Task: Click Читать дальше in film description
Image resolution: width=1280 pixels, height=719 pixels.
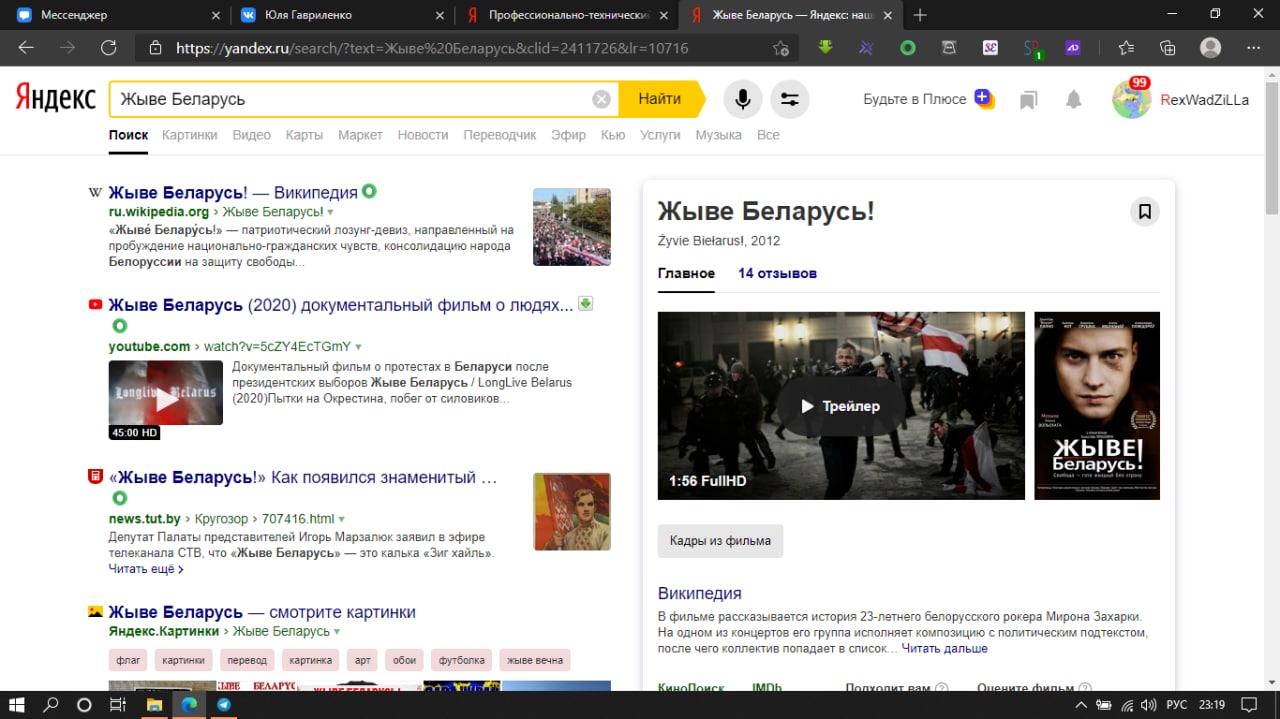Action: click(944, 649)
